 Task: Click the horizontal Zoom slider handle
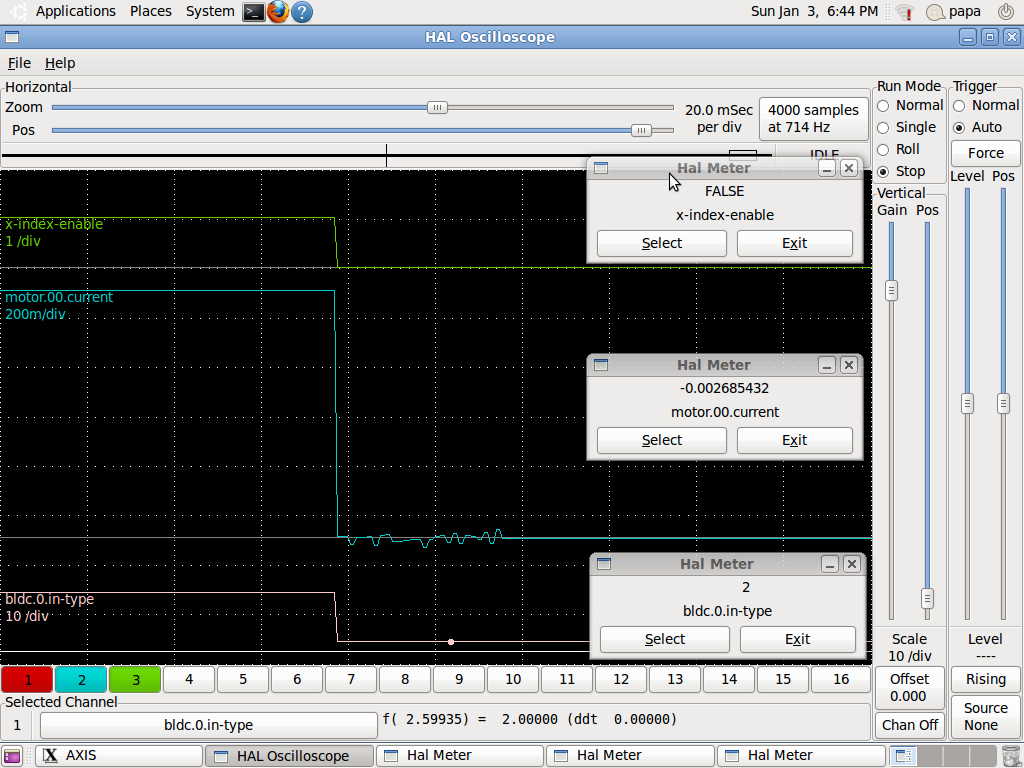click(x=437, y=107)
